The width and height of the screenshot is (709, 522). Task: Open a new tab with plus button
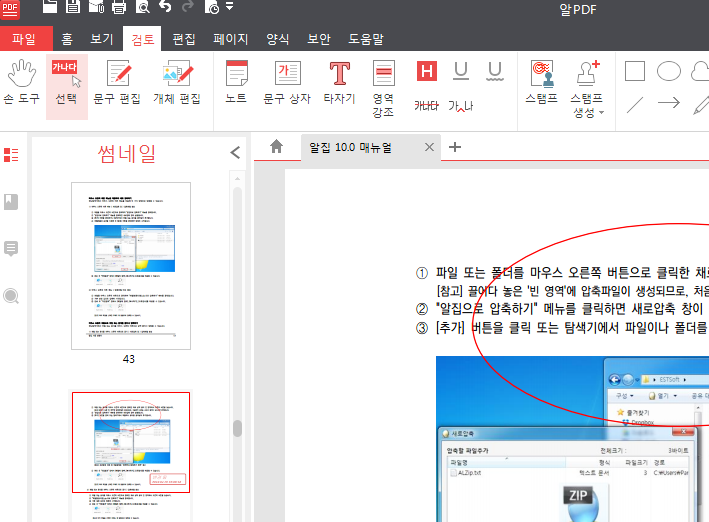455,147
